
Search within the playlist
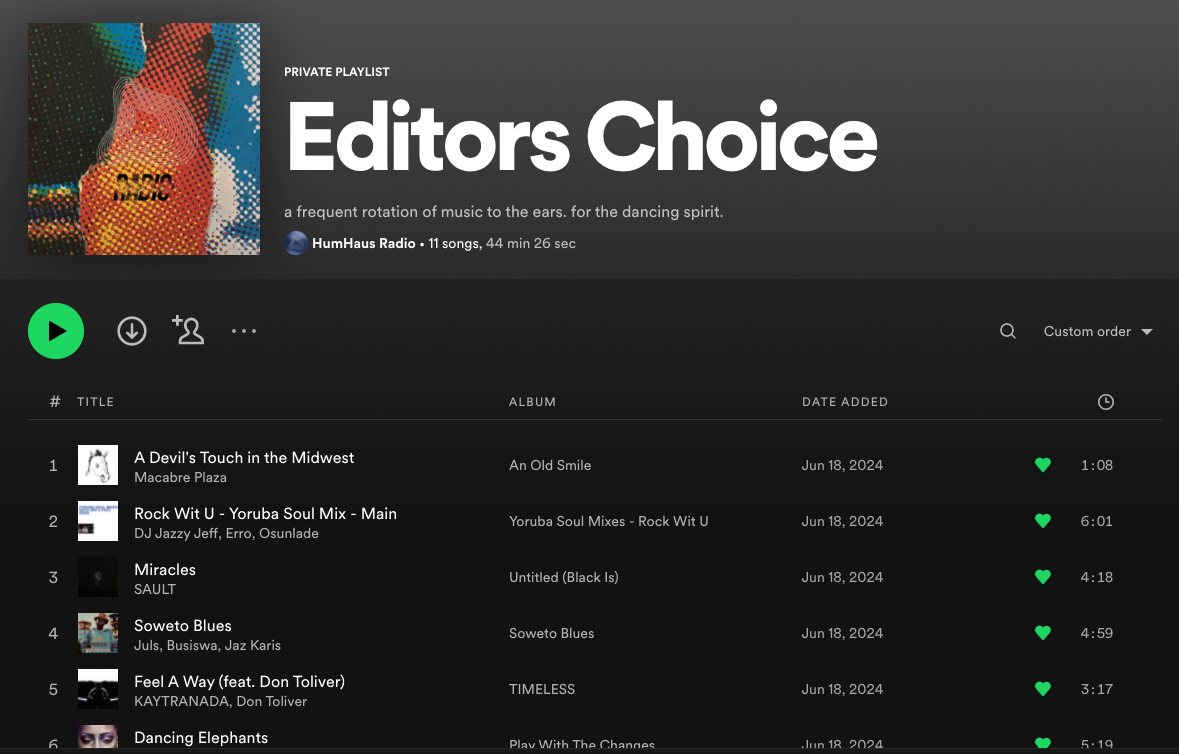[1008, 331]
